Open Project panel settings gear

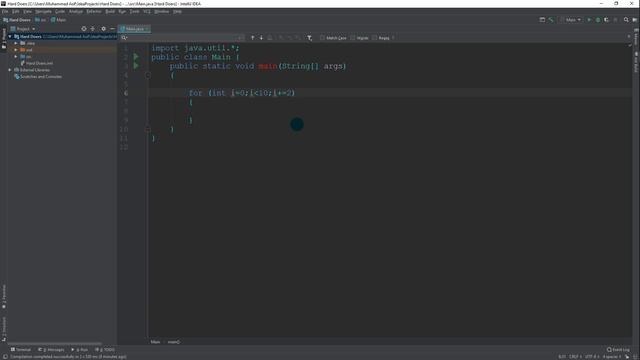click(x=103, y=29)
